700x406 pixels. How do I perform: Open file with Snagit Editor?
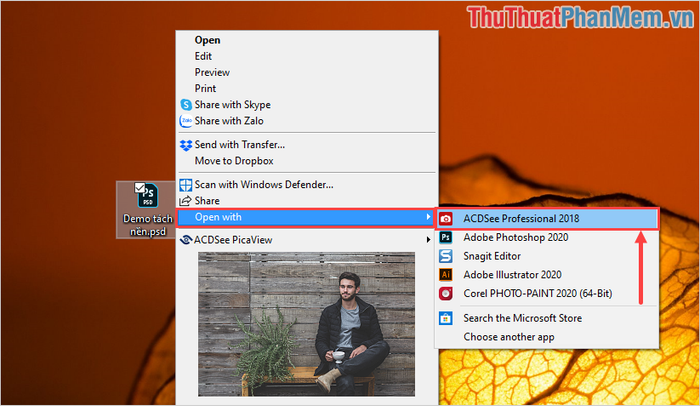click(x=547, y=256)
